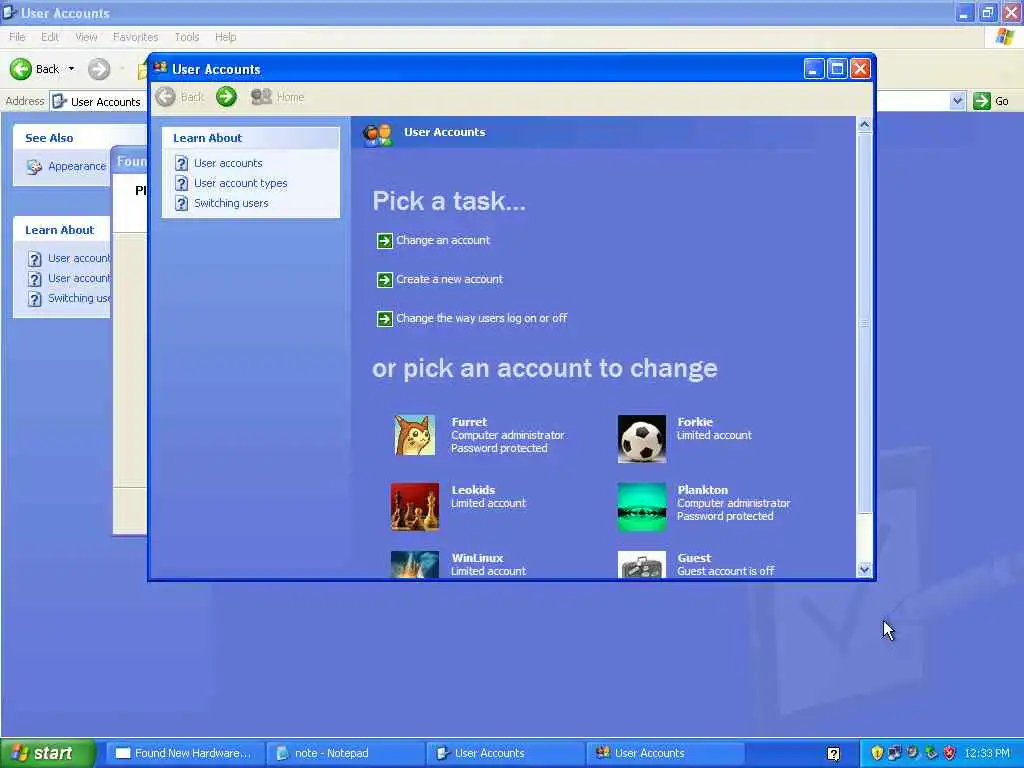Screen dimensions: 1024x768
Task: Click the green Go arrow button
Action: (982, 101)
